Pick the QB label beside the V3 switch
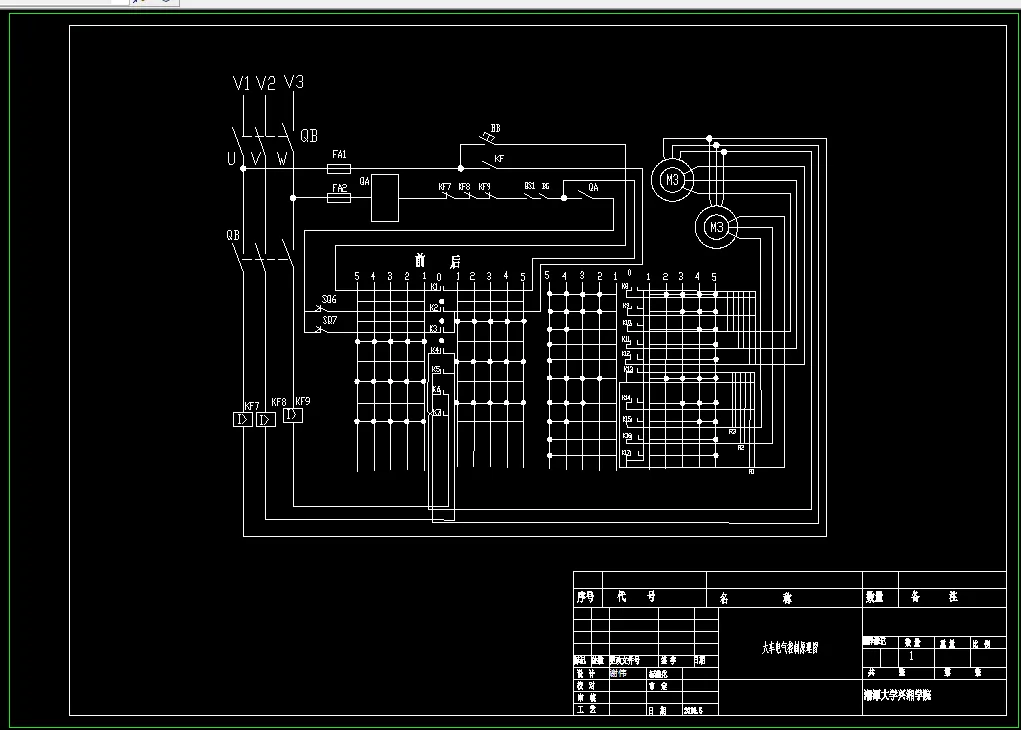1021x730 pixels. [x=309, y=135]
